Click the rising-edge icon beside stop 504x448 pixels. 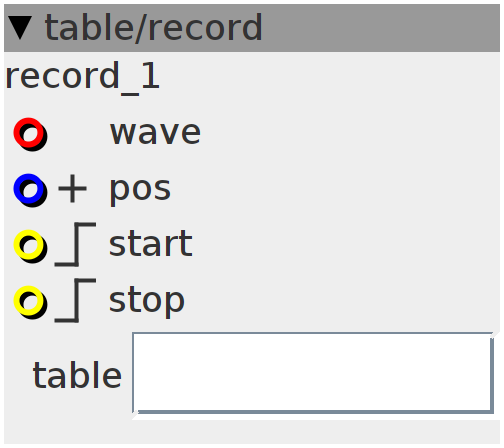75,301
